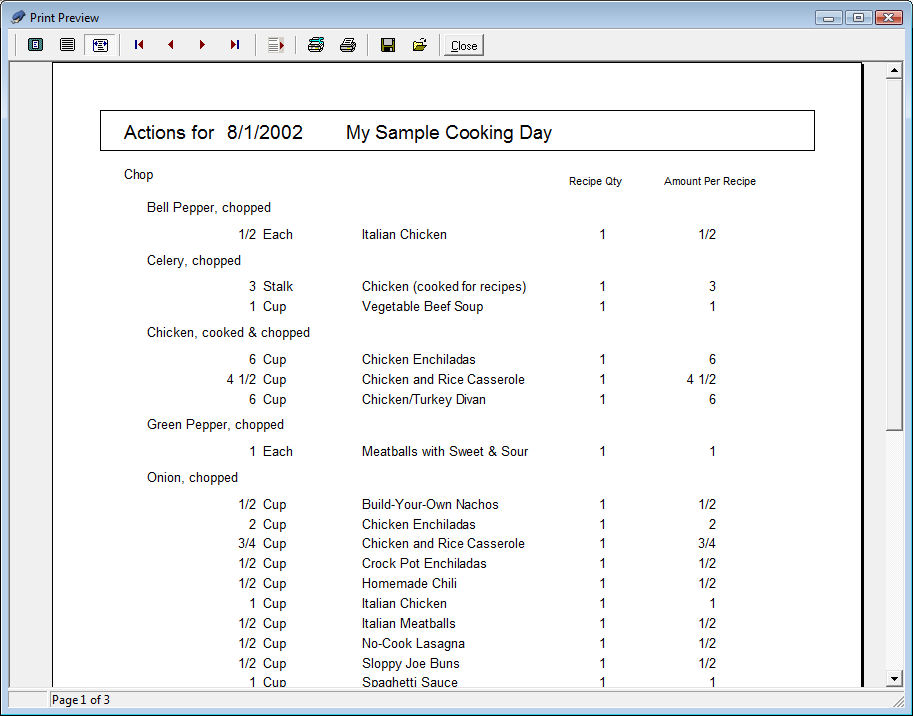Click the vertical scrollbar down arrow

[895, 679]
